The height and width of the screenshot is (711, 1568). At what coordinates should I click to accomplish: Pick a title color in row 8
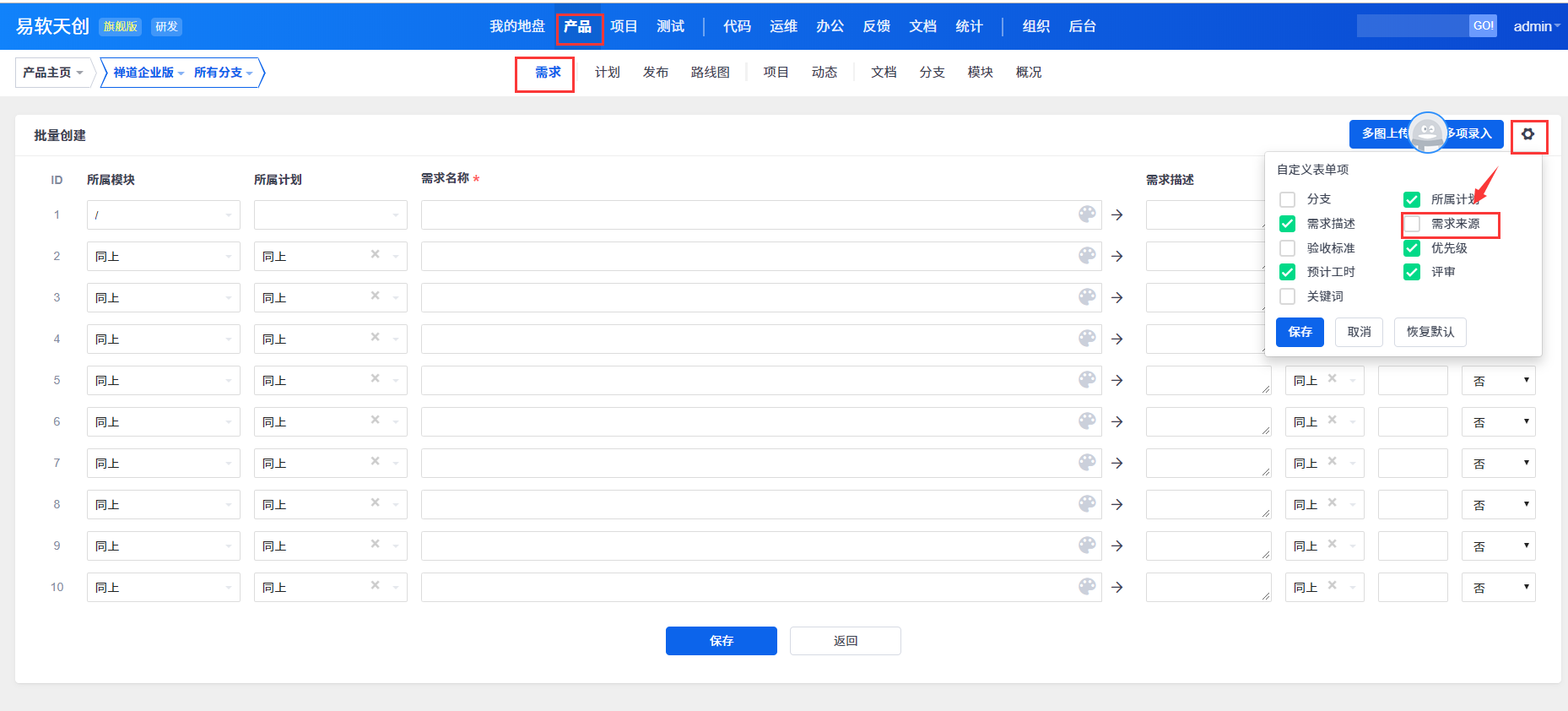1087,503
